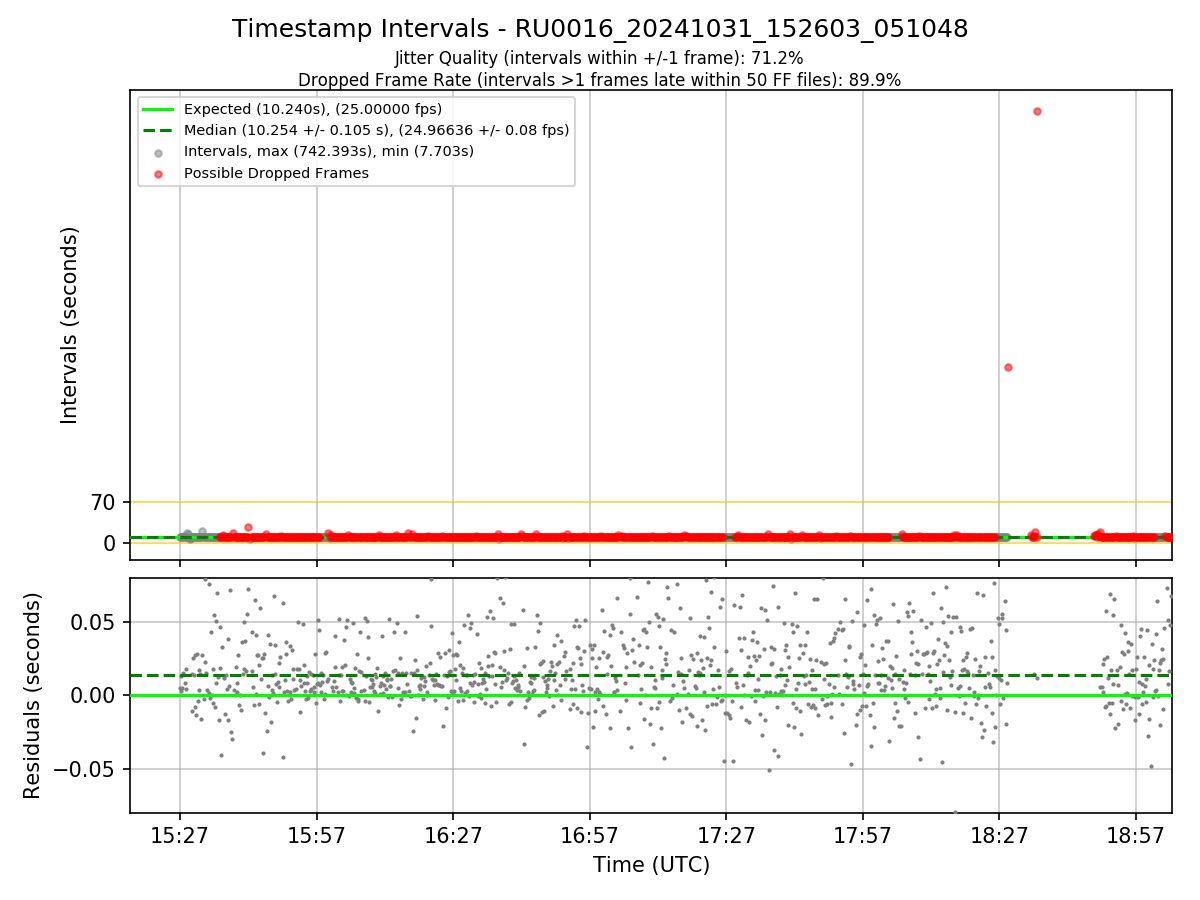Click the '18:57' time tick label
The width and height of the screenshot is (1200, 900).
click(1135, 834)
